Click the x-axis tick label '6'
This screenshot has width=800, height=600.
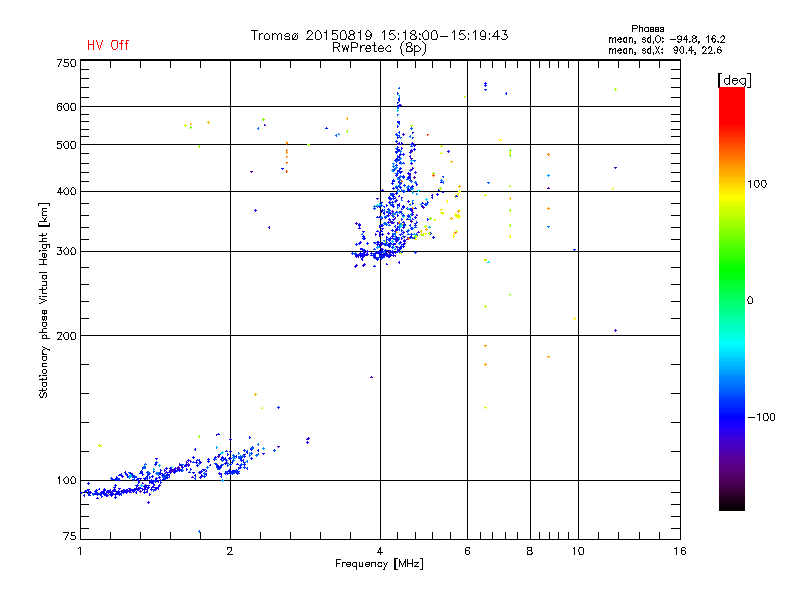tap(467, 551)
